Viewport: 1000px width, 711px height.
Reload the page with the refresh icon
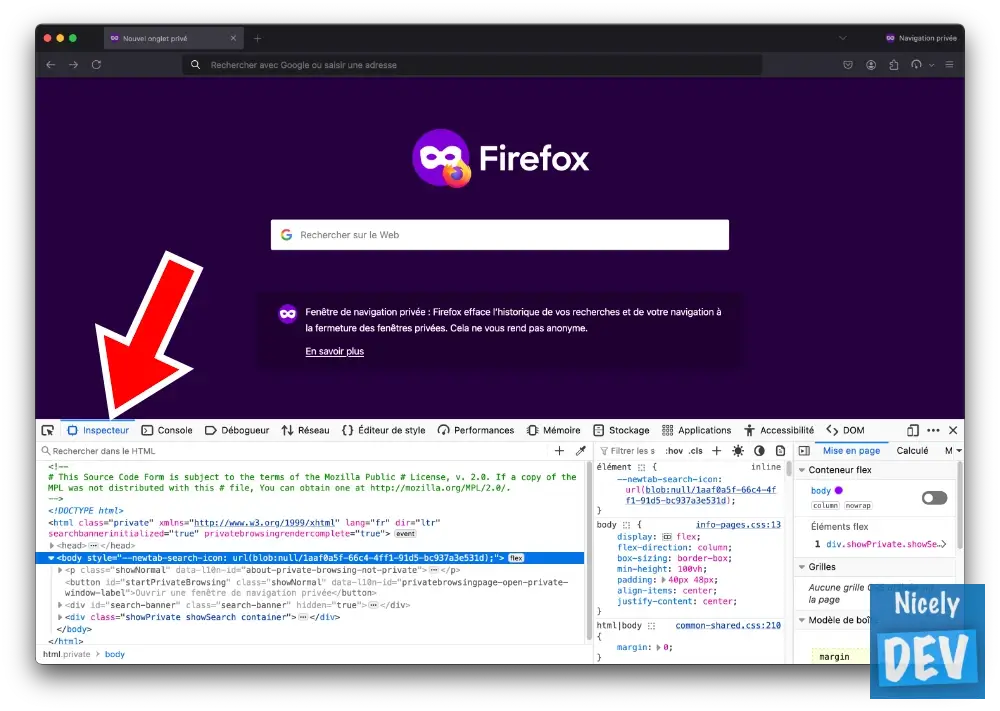96,64
